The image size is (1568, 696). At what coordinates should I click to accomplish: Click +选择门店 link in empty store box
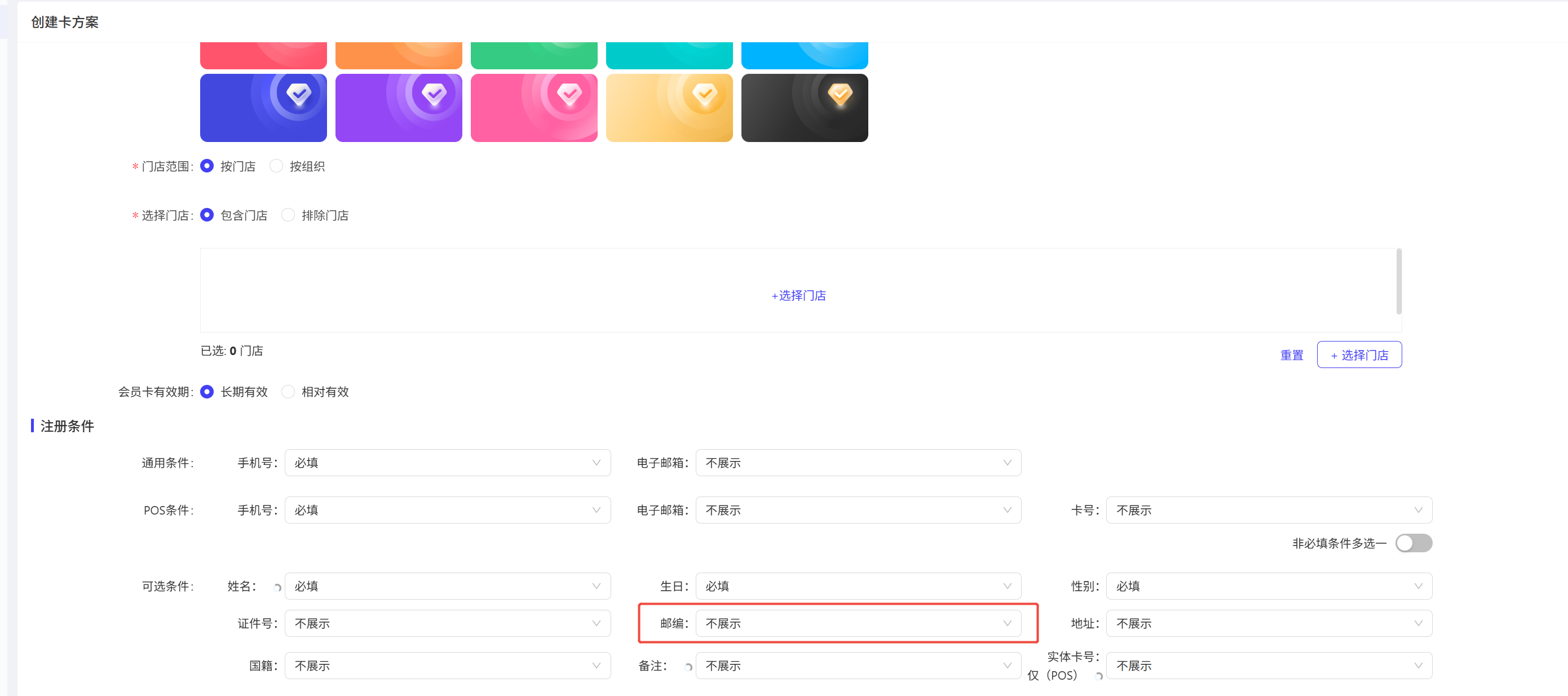click(798, 296)
